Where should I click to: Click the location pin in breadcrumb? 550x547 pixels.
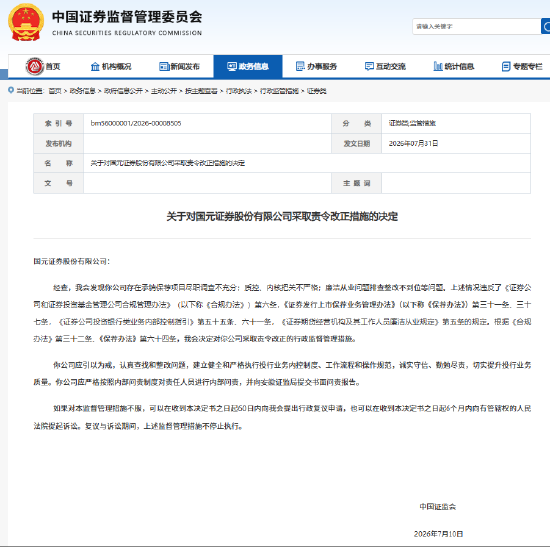click(x=11, y=91)
